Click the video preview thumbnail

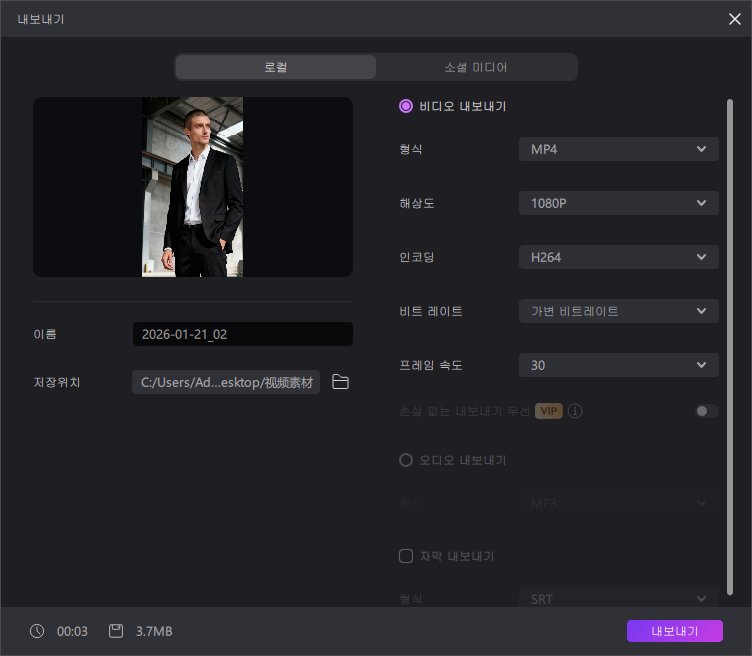pos(193,187)
